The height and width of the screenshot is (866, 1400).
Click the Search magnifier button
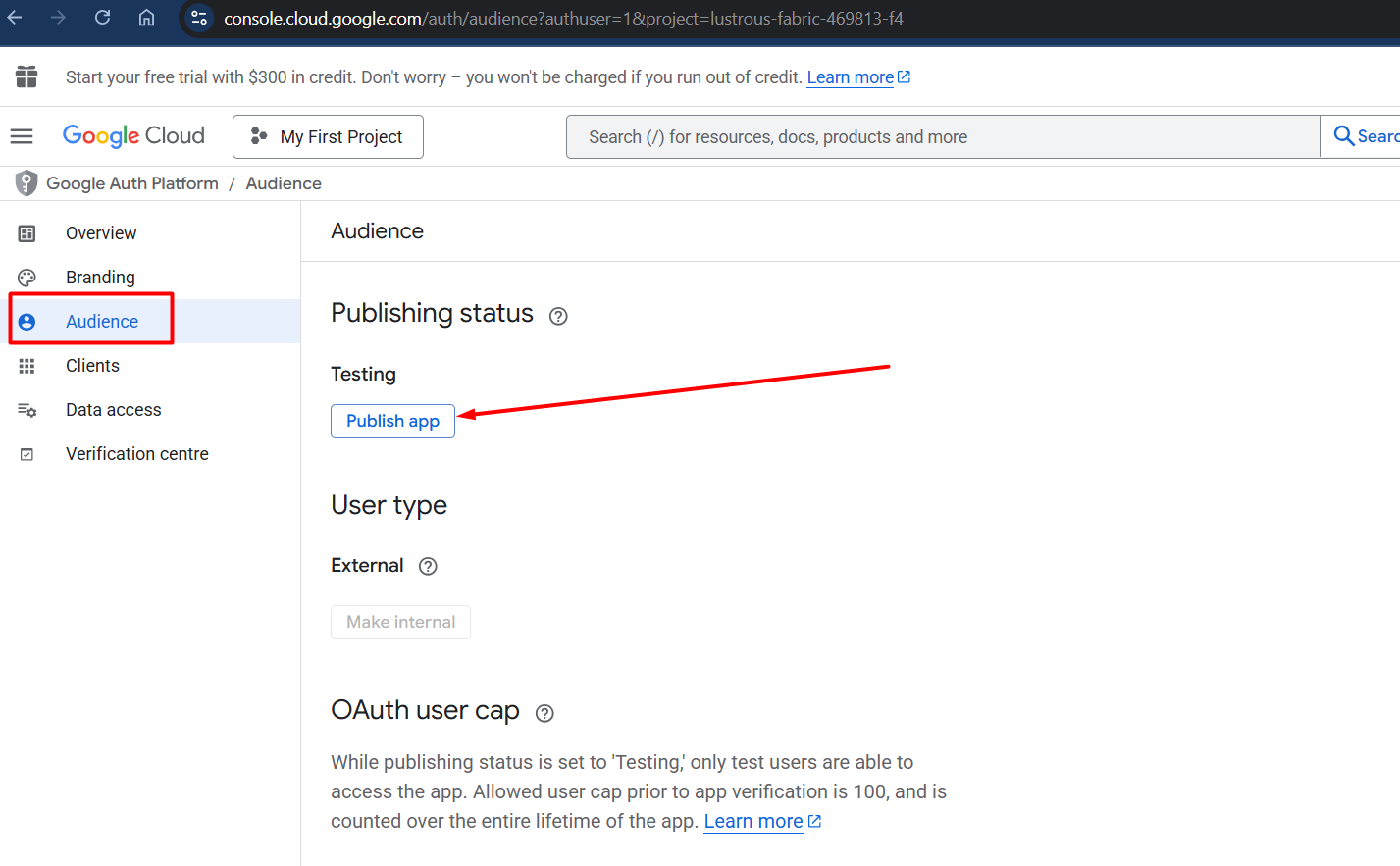pos(1362,136)
